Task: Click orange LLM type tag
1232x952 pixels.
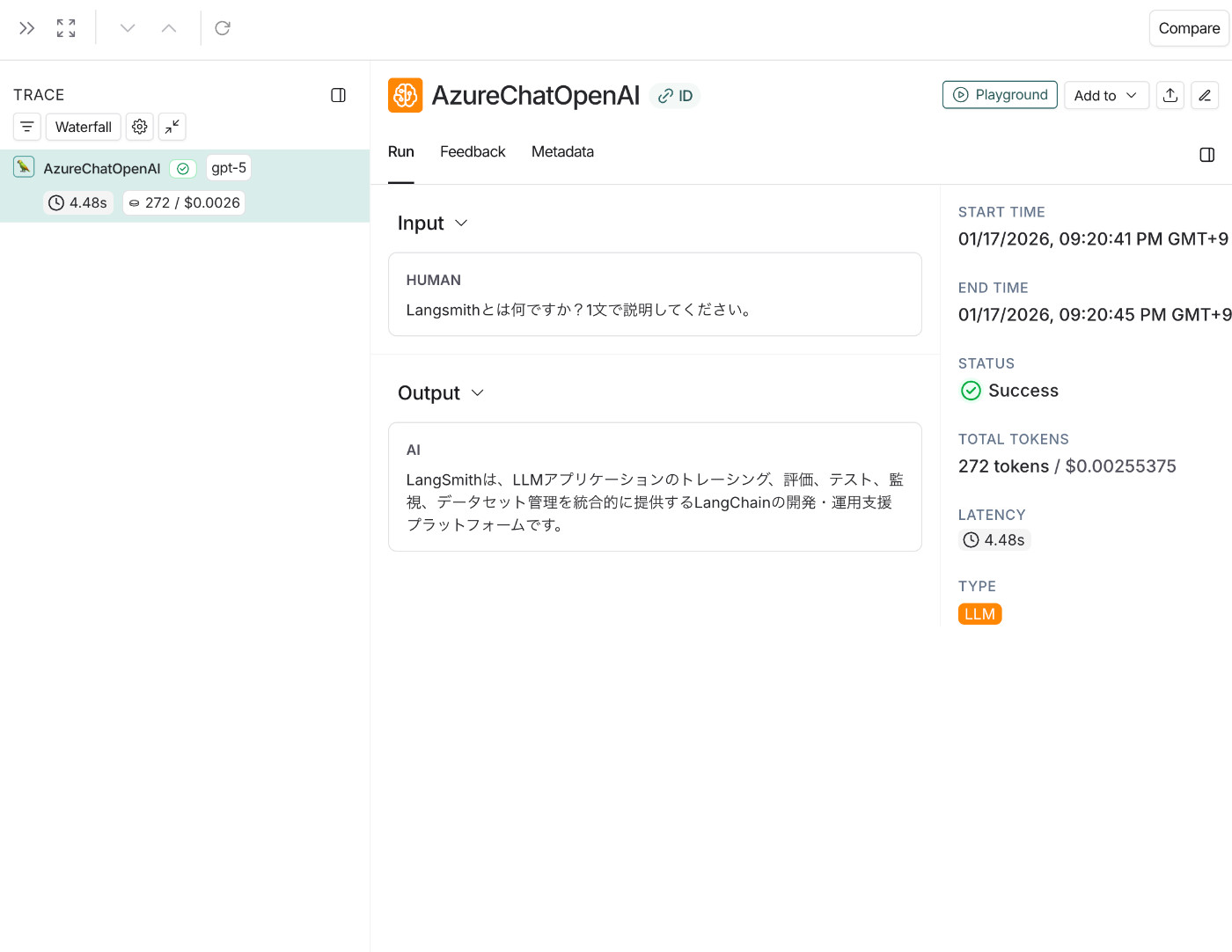Action: coord(979,614)
